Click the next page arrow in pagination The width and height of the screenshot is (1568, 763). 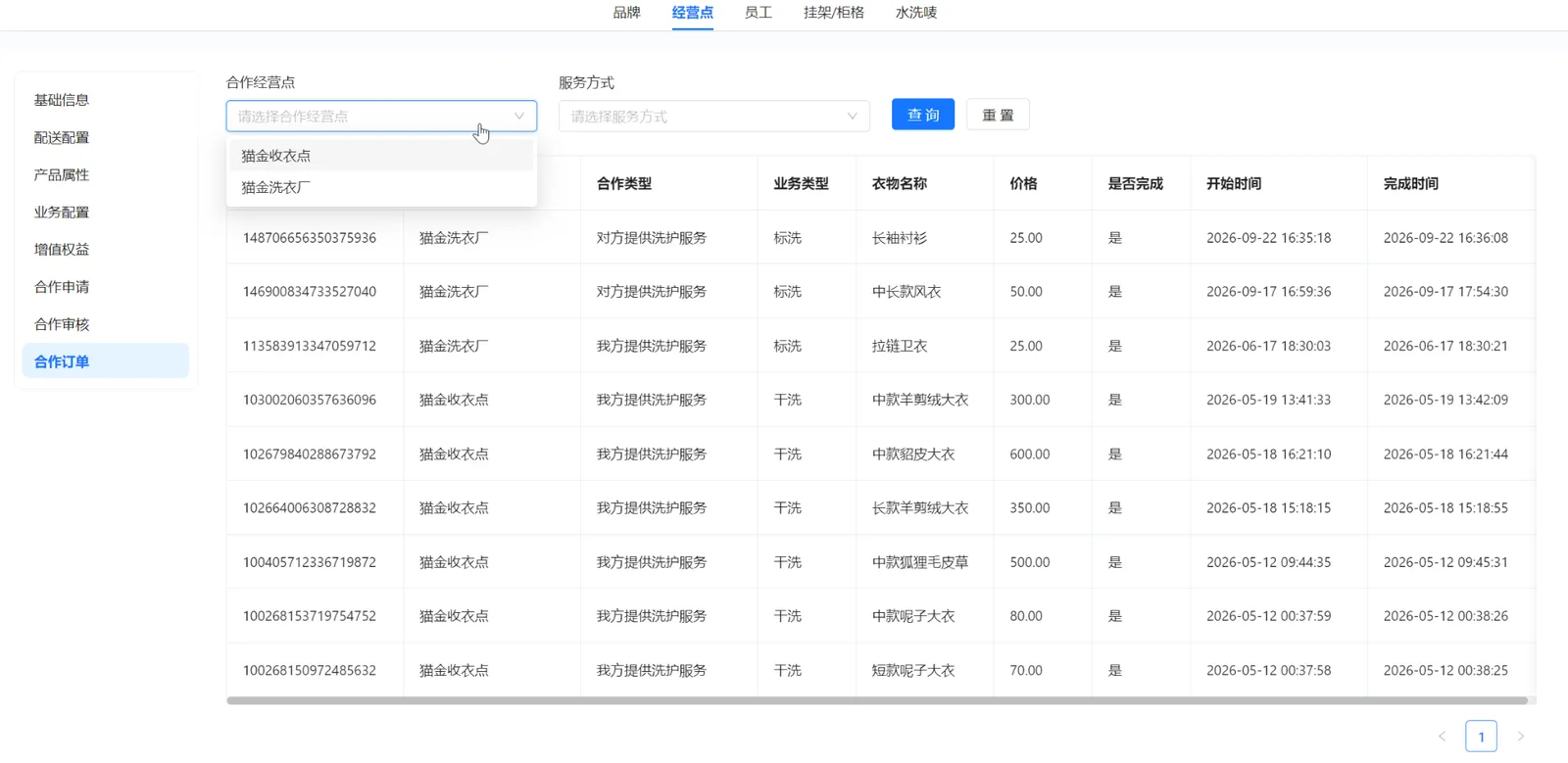(1521, 737)
